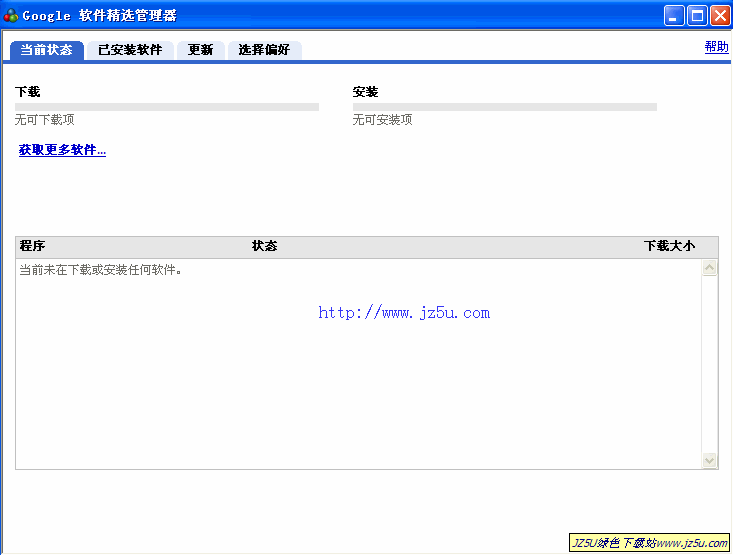Click the 下载大小 column header
This screenshot has width=733, height=555.
click(x=669, y=246)
